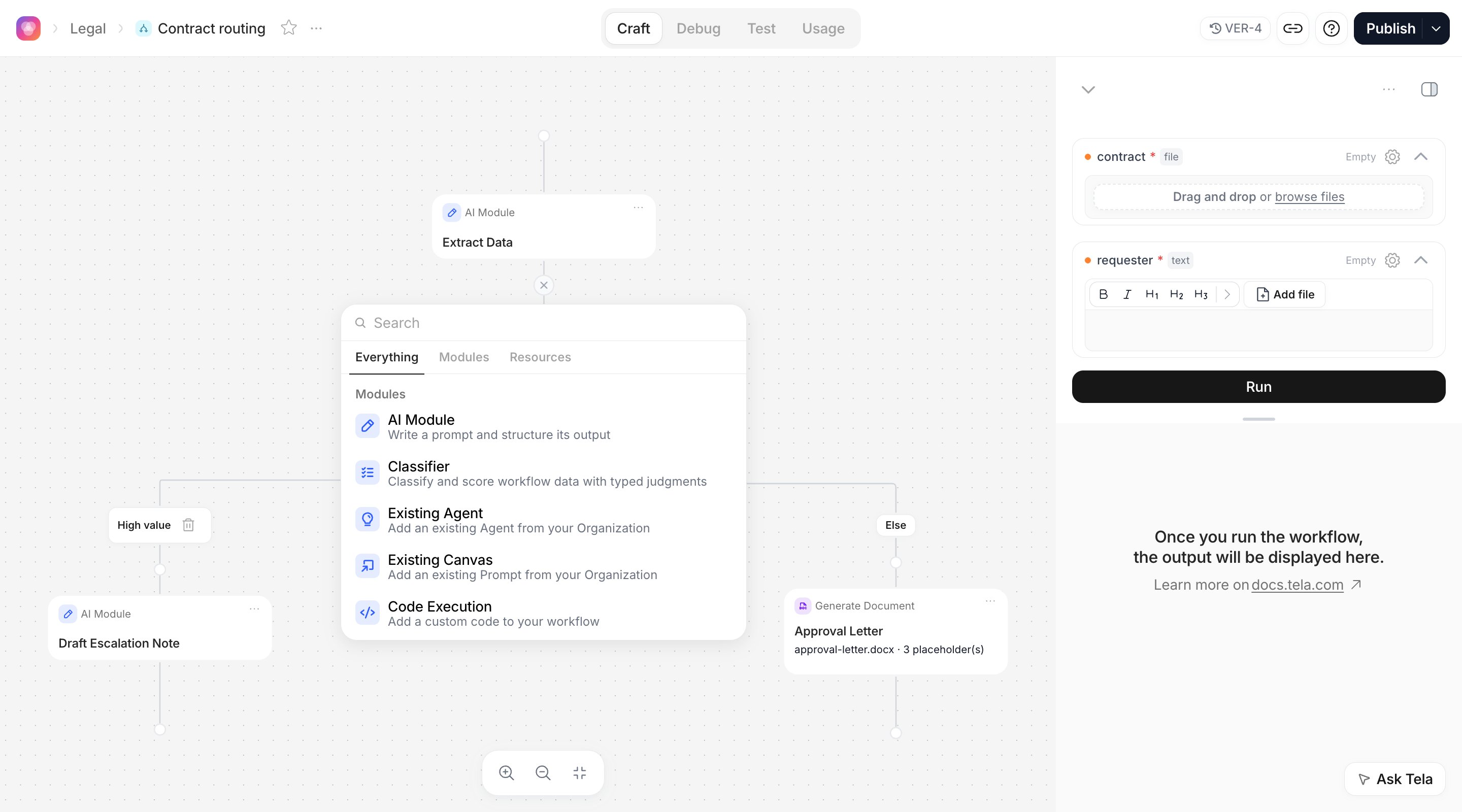Collapse the run panel chevron
Image resolution: width=1462 pixels, height=812 pixels.
pyautogui.click(x=1088, y=90)
